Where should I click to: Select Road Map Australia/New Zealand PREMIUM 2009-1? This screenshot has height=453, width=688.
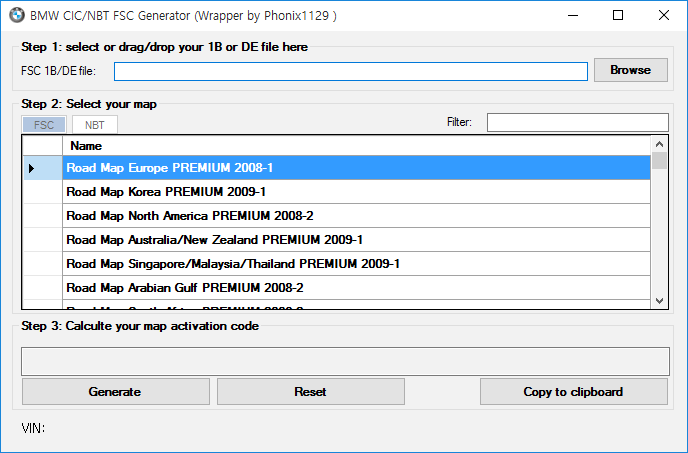356,240
